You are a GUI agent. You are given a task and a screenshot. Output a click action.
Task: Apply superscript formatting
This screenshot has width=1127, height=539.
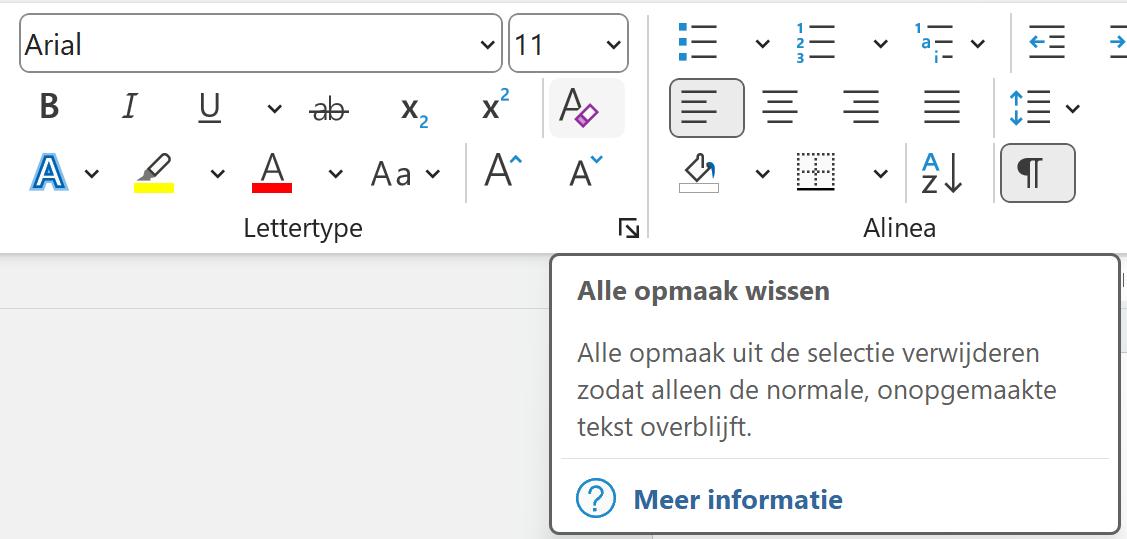pyautogui.click(x=495, y=107)
